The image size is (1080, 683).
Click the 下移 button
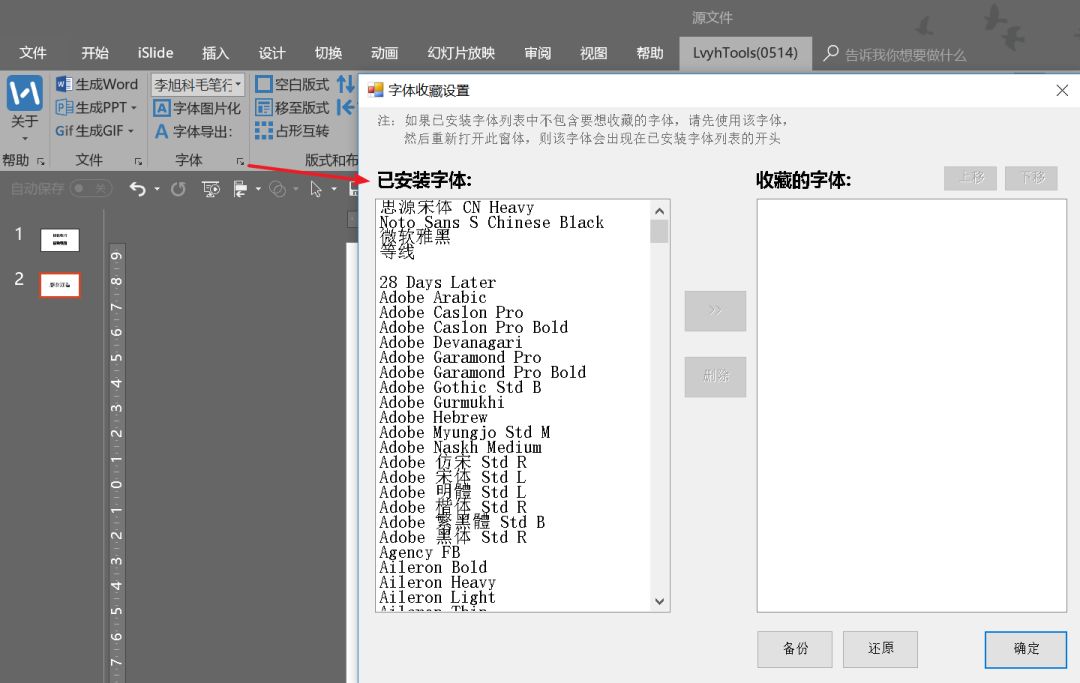pyautogui.click(x=1031, y=178)
